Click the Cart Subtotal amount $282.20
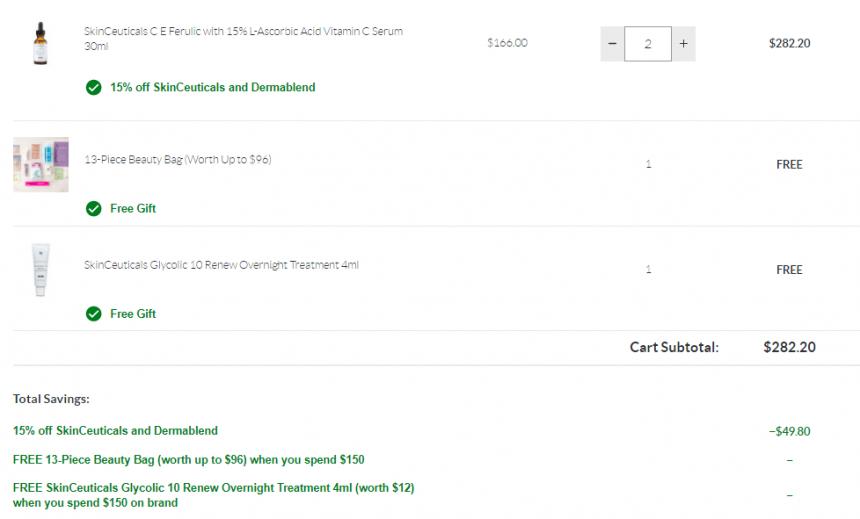The image size is (860, 519). (790, 347)
